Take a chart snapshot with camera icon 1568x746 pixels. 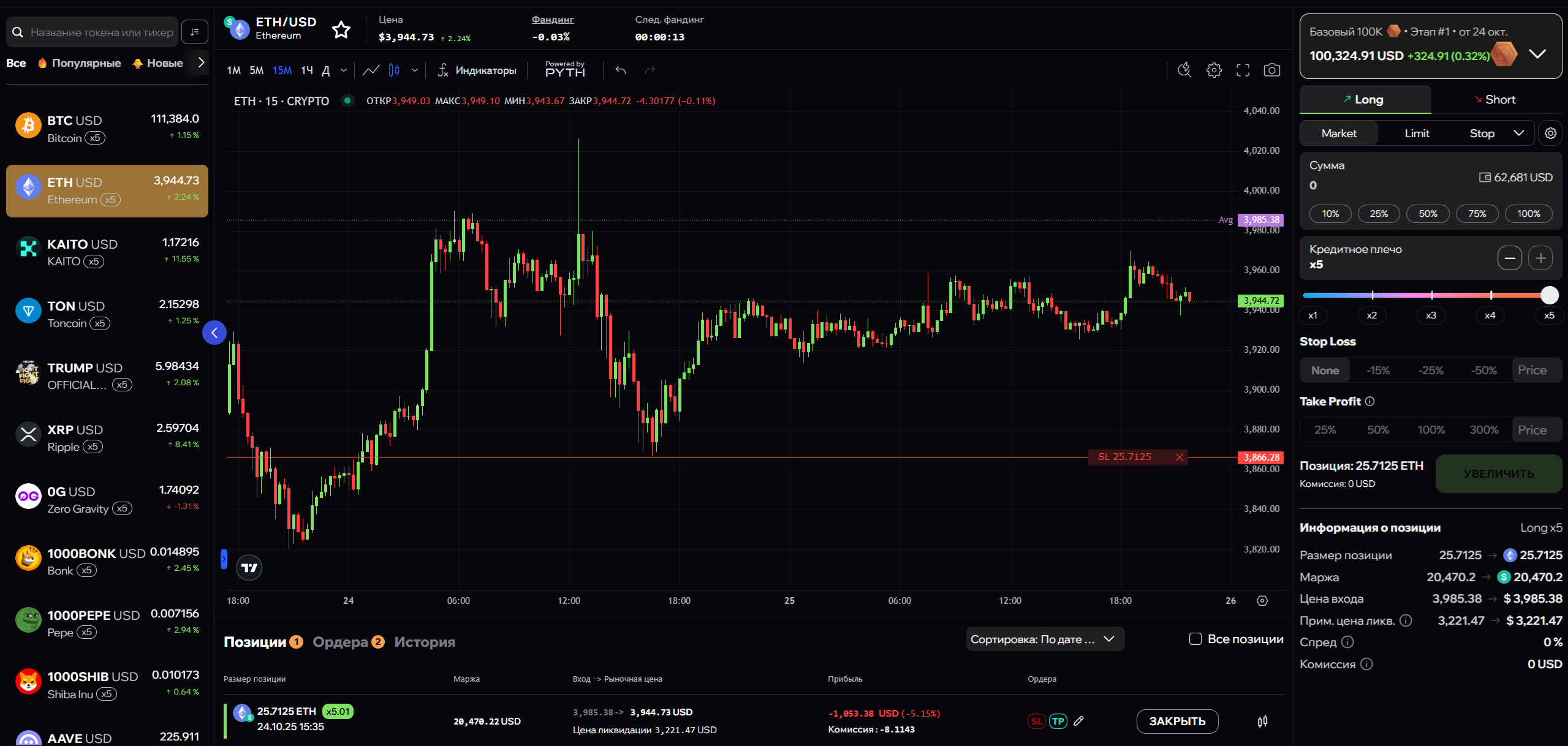click(x=1271, y=70)
